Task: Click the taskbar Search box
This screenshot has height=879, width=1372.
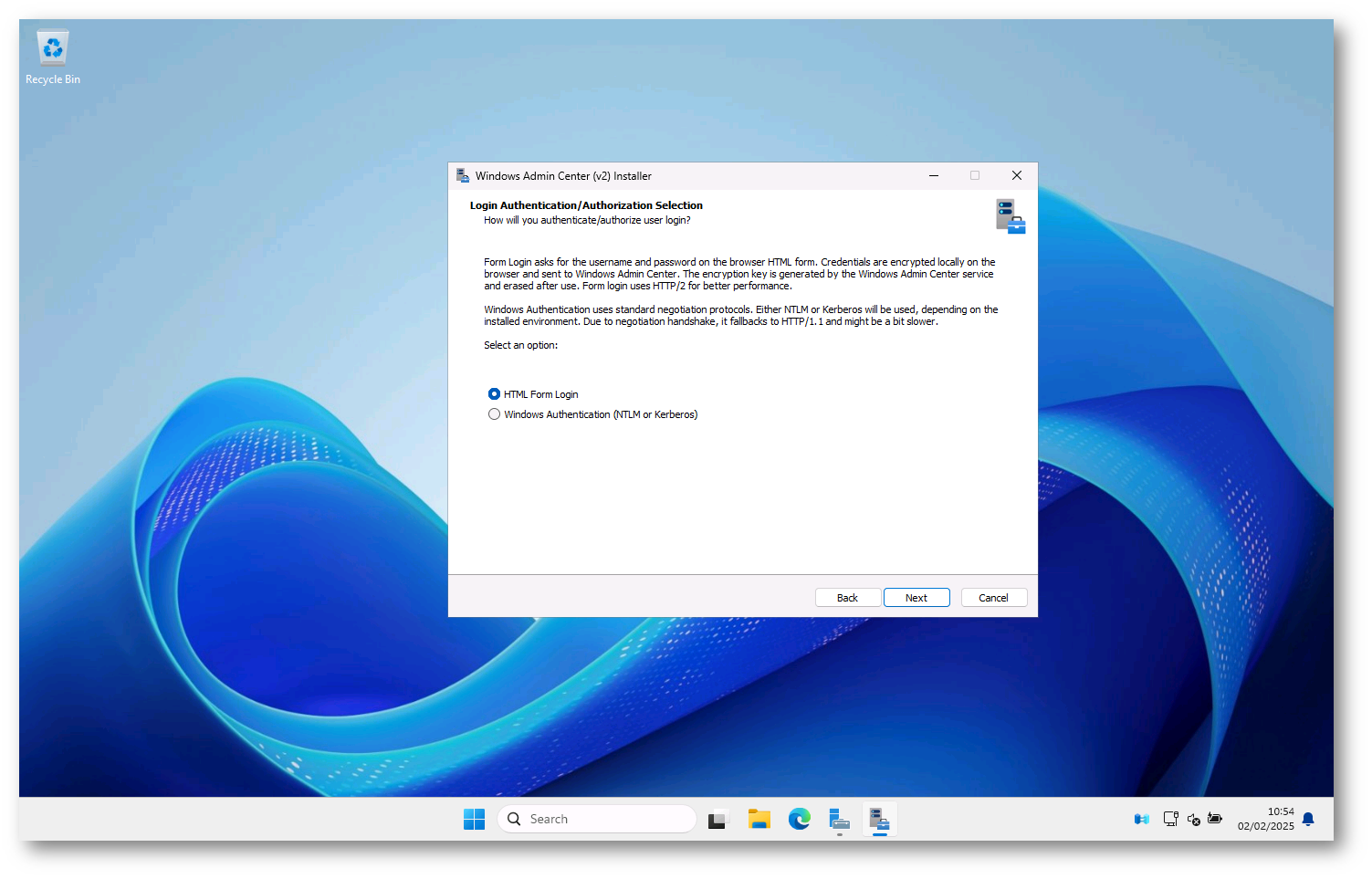Action: tap(598, 820)
